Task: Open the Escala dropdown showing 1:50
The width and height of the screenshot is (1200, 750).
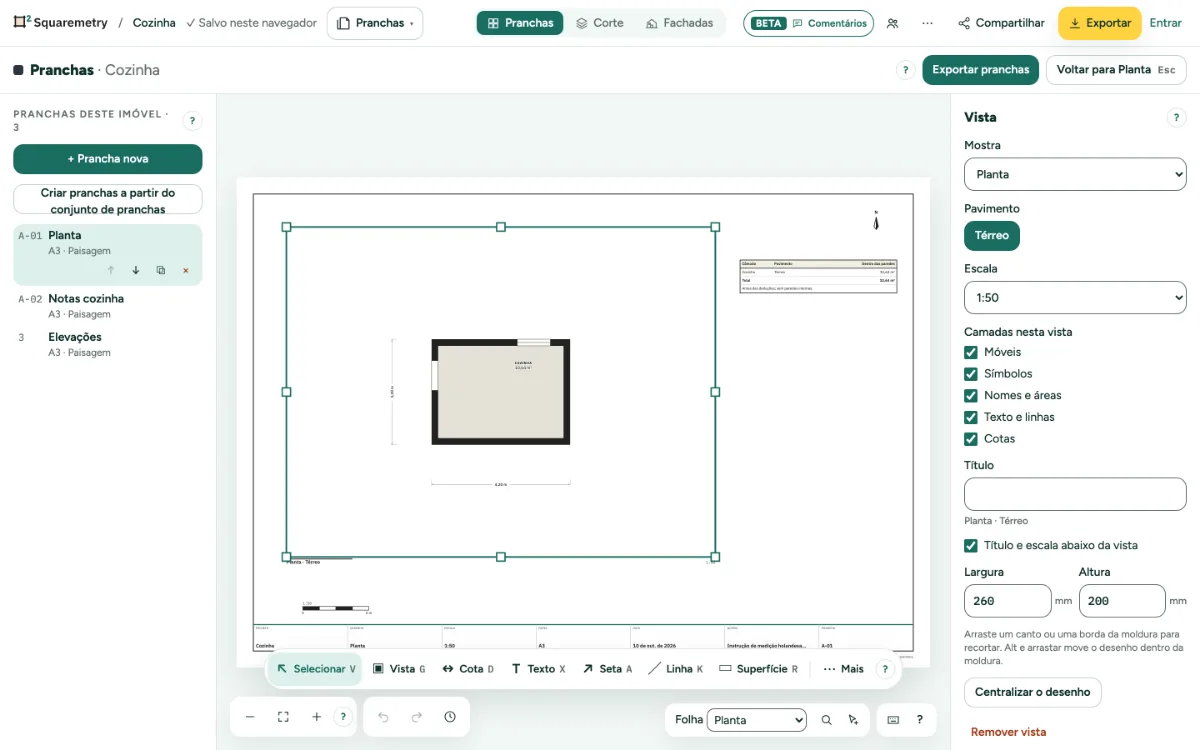Action: point(1075,298)
